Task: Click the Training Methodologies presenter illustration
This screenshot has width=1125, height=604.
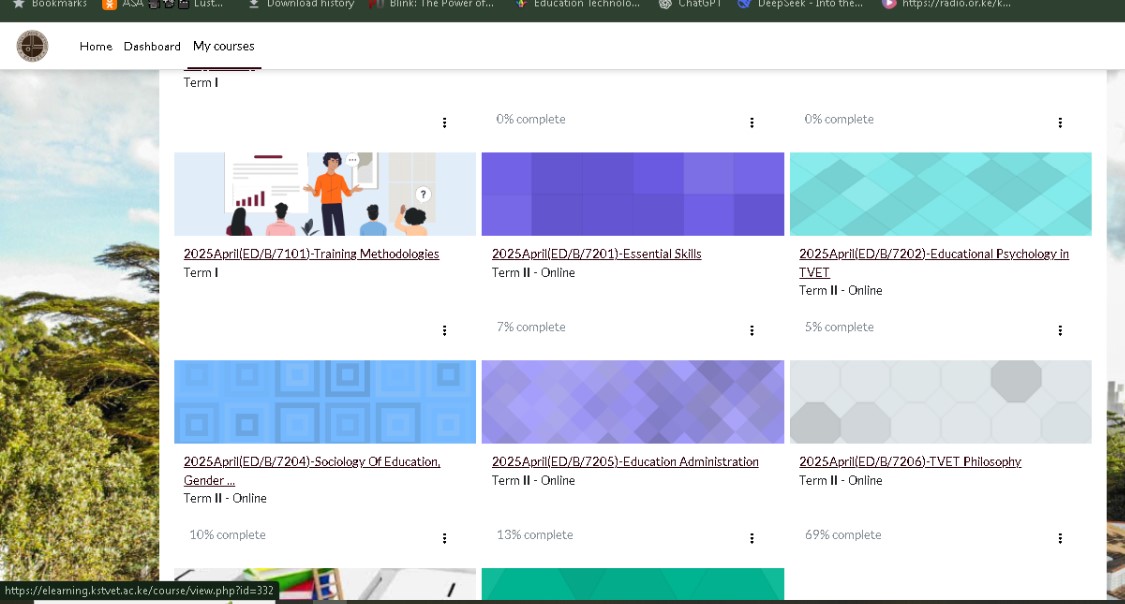Action: [325, 194]
